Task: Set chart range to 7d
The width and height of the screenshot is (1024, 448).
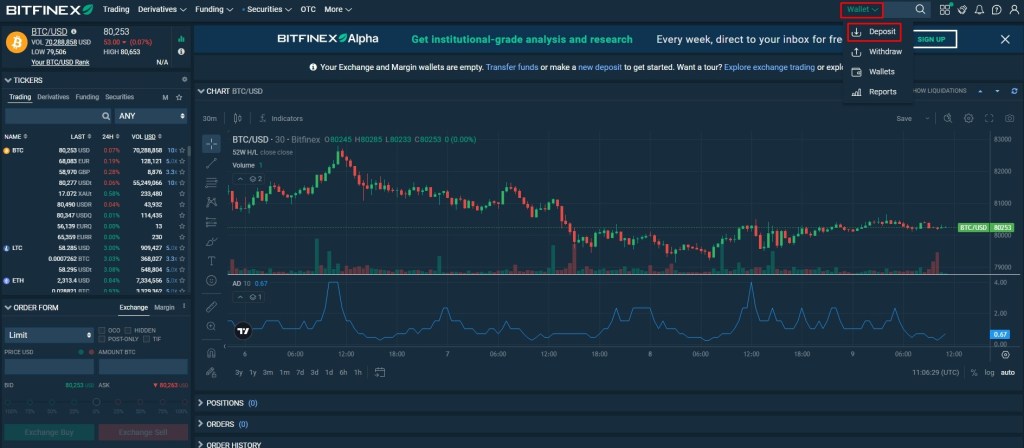Action: [300, 372]
